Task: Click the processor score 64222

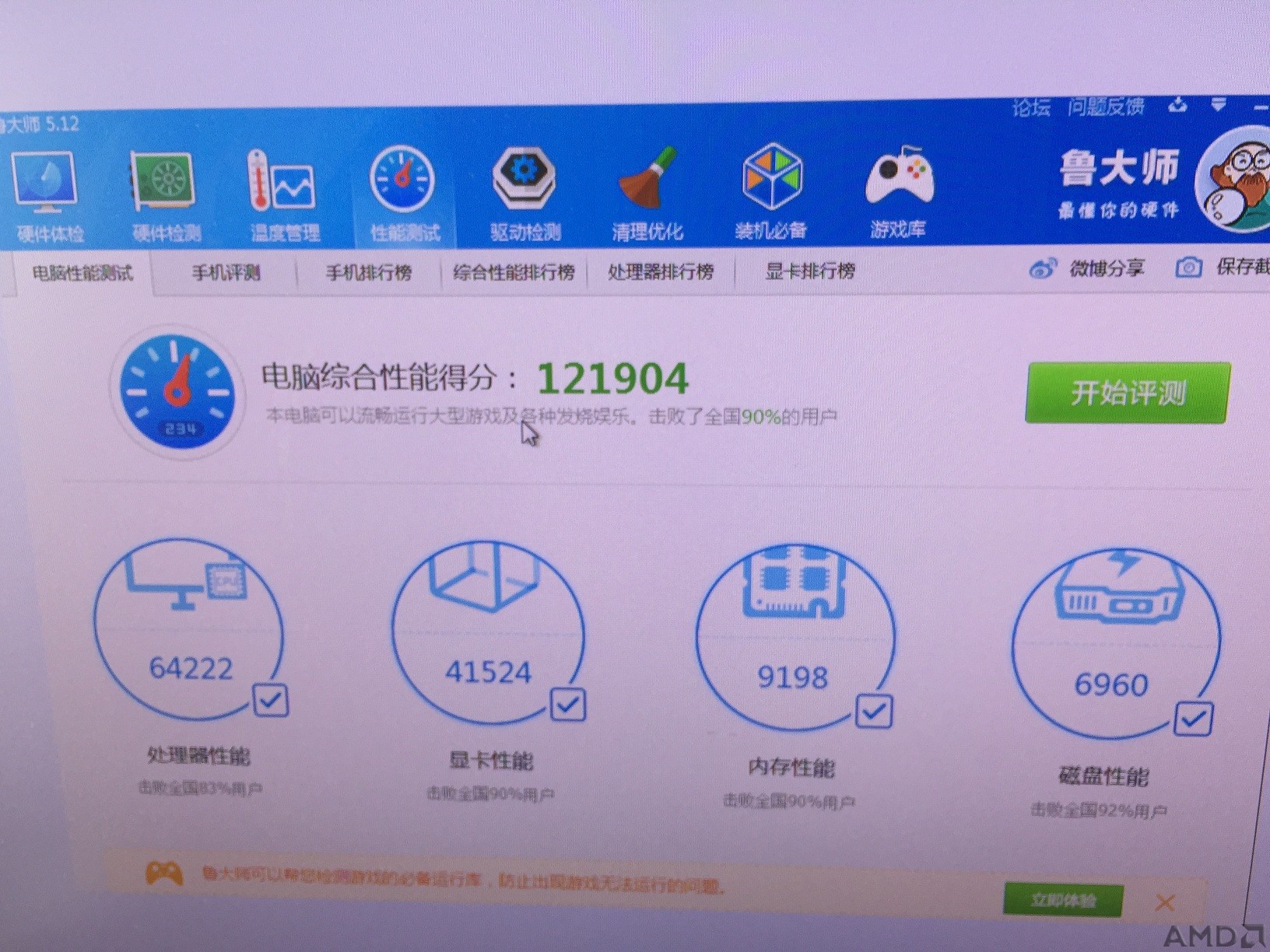Action: pos(191,668)
